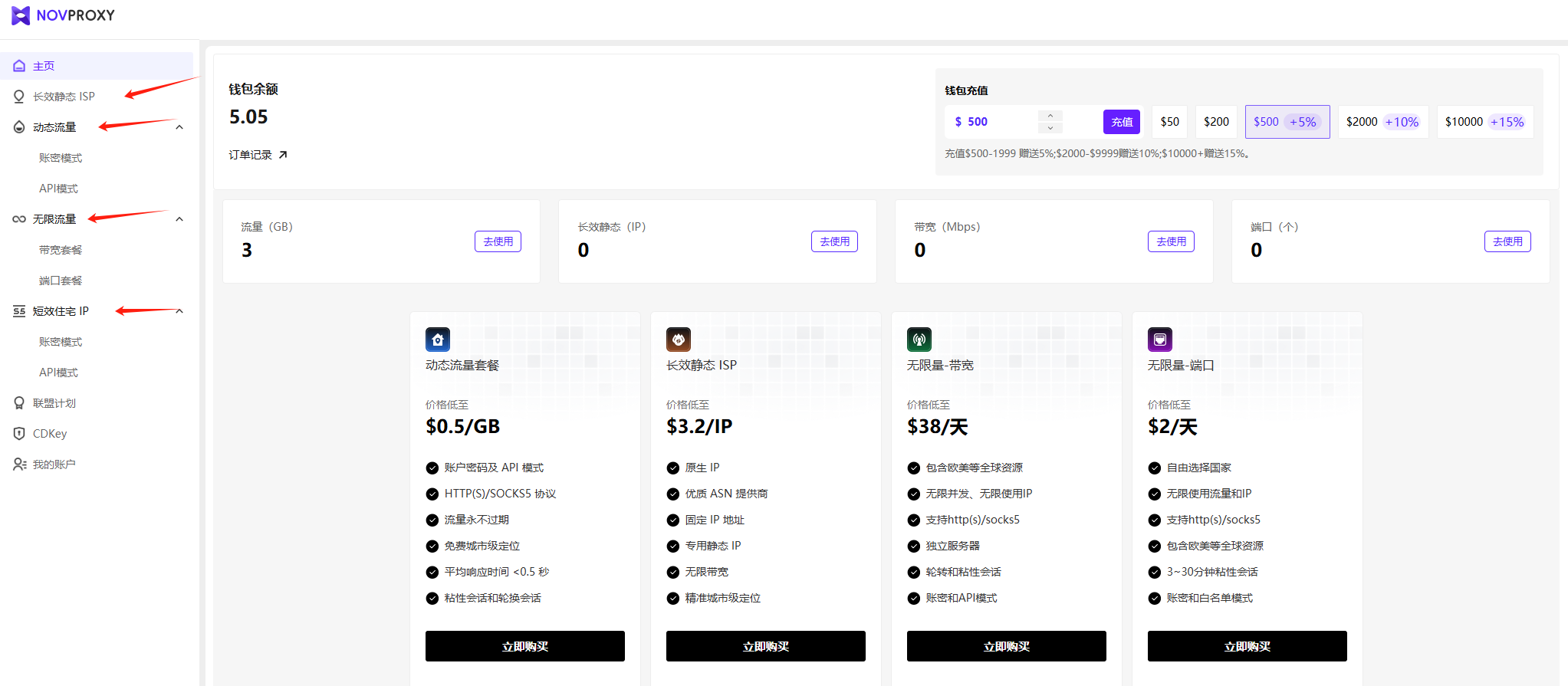Click the wallet balance value 5.05

coord(248,117)
